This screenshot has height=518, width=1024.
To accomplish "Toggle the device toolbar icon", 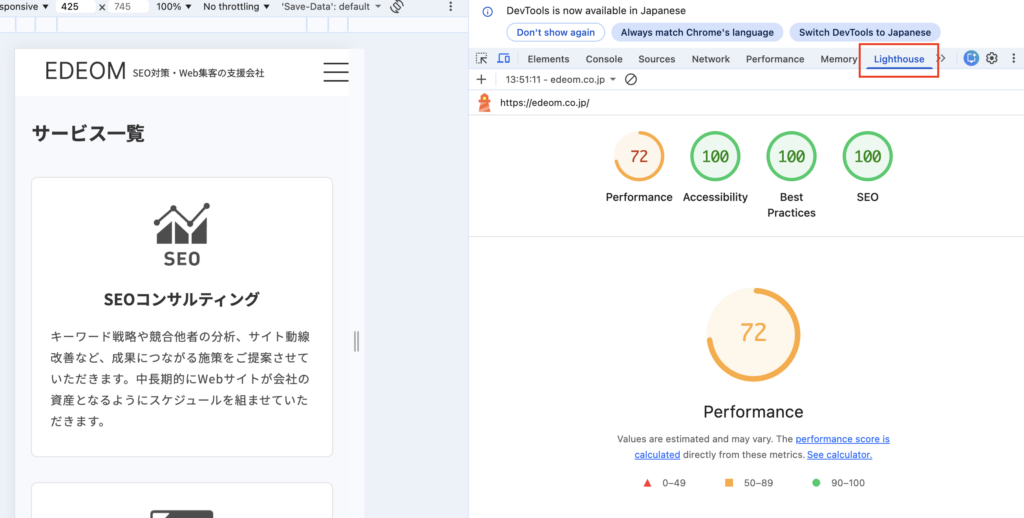I will 504,59.
